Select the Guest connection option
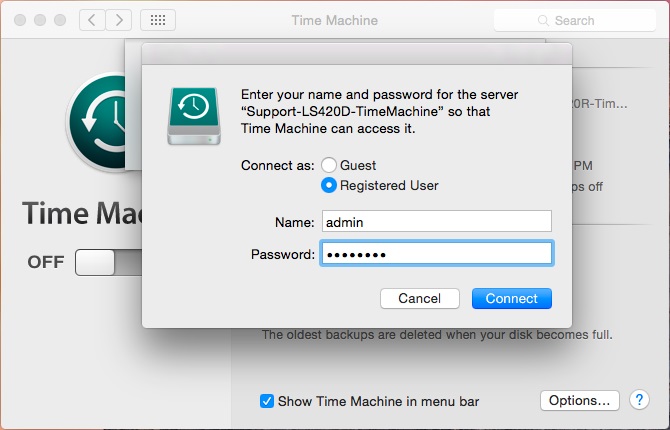 point(328,165)
